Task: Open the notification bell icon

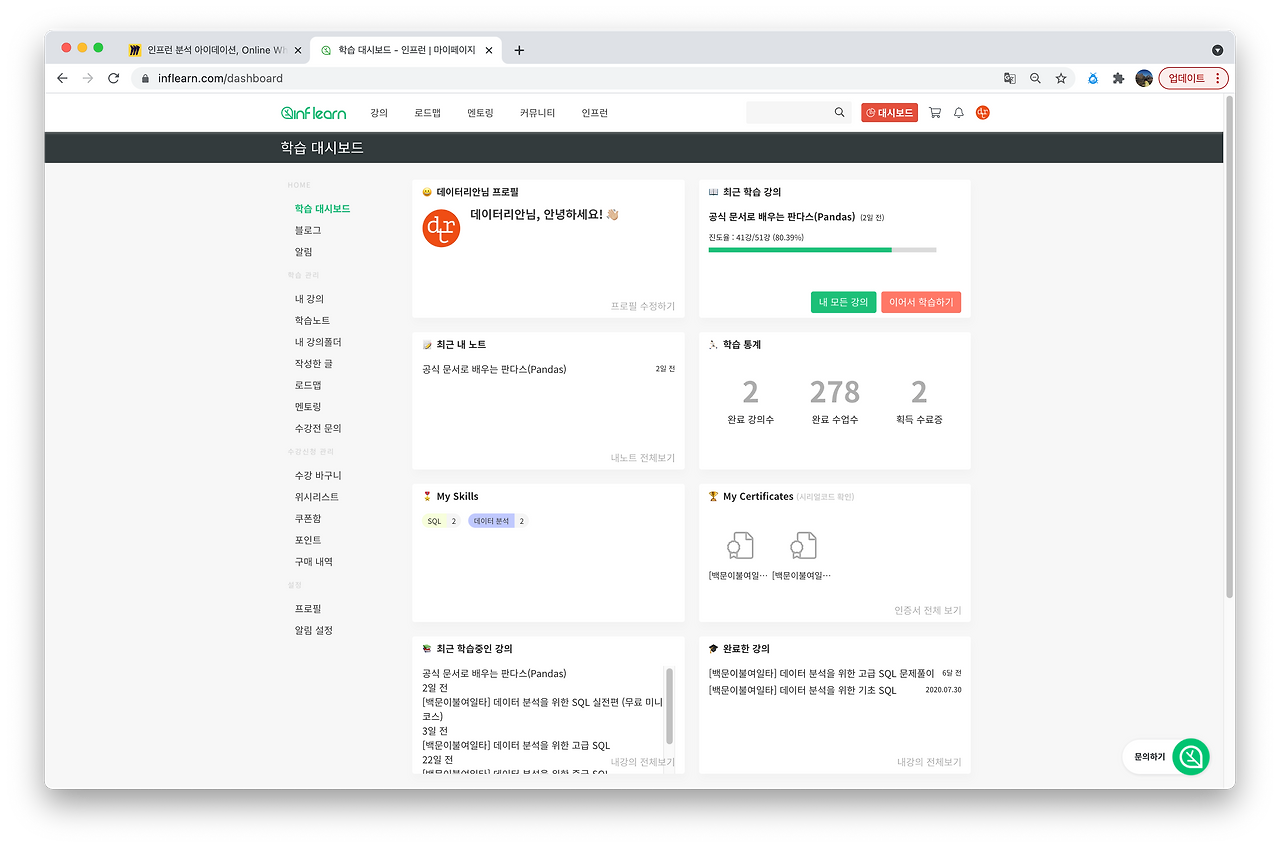Action: pyautogui.click(x=959, y=113)
